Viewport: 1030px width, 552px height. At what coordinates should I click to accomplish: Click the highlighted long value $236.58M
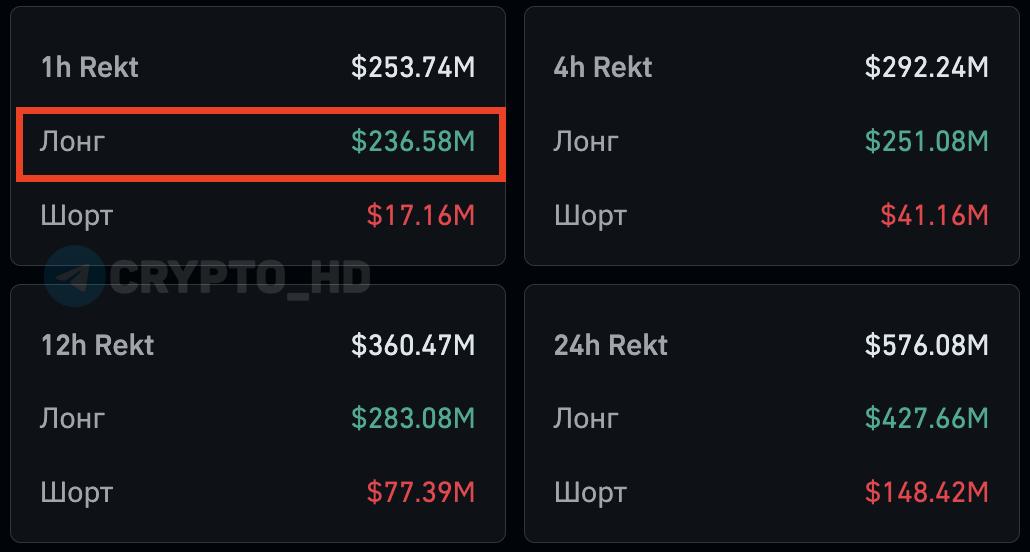tap(413, 142)
